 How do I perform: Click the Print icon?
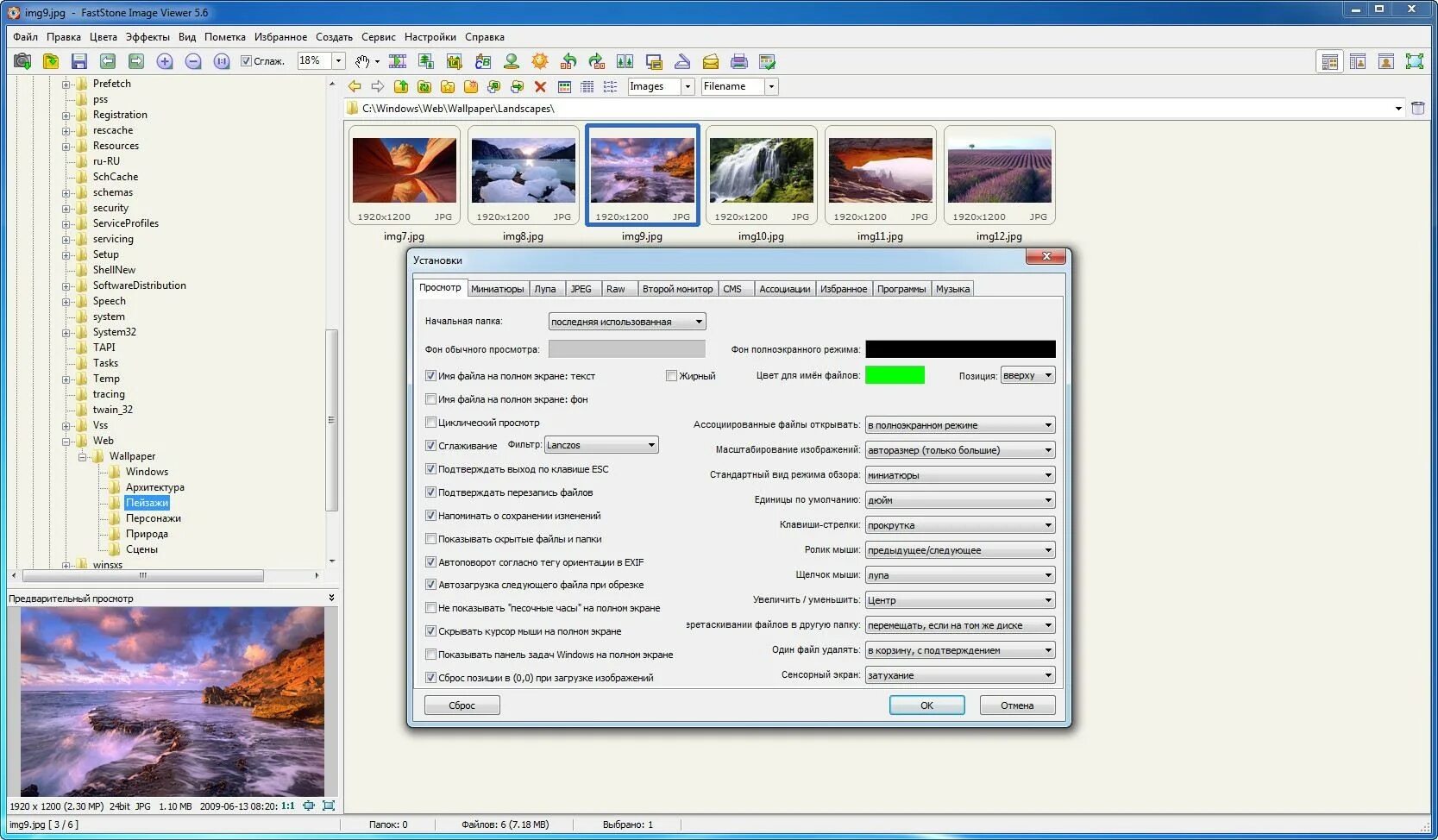(739, 61)
